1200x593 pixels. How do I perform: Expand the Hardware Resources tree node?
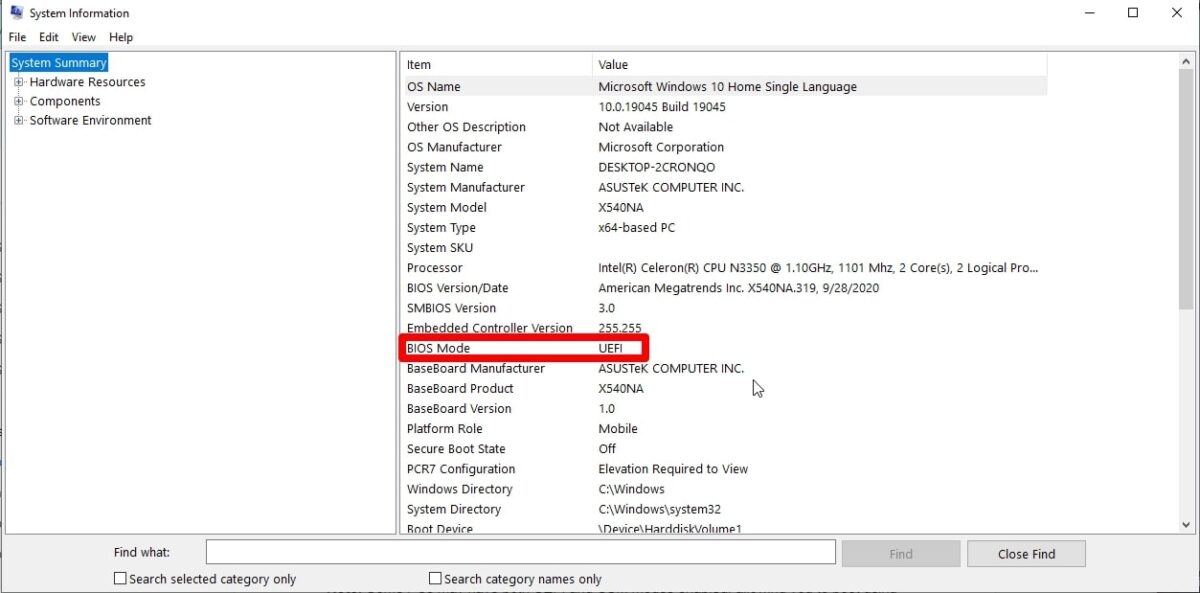point(18,82)
